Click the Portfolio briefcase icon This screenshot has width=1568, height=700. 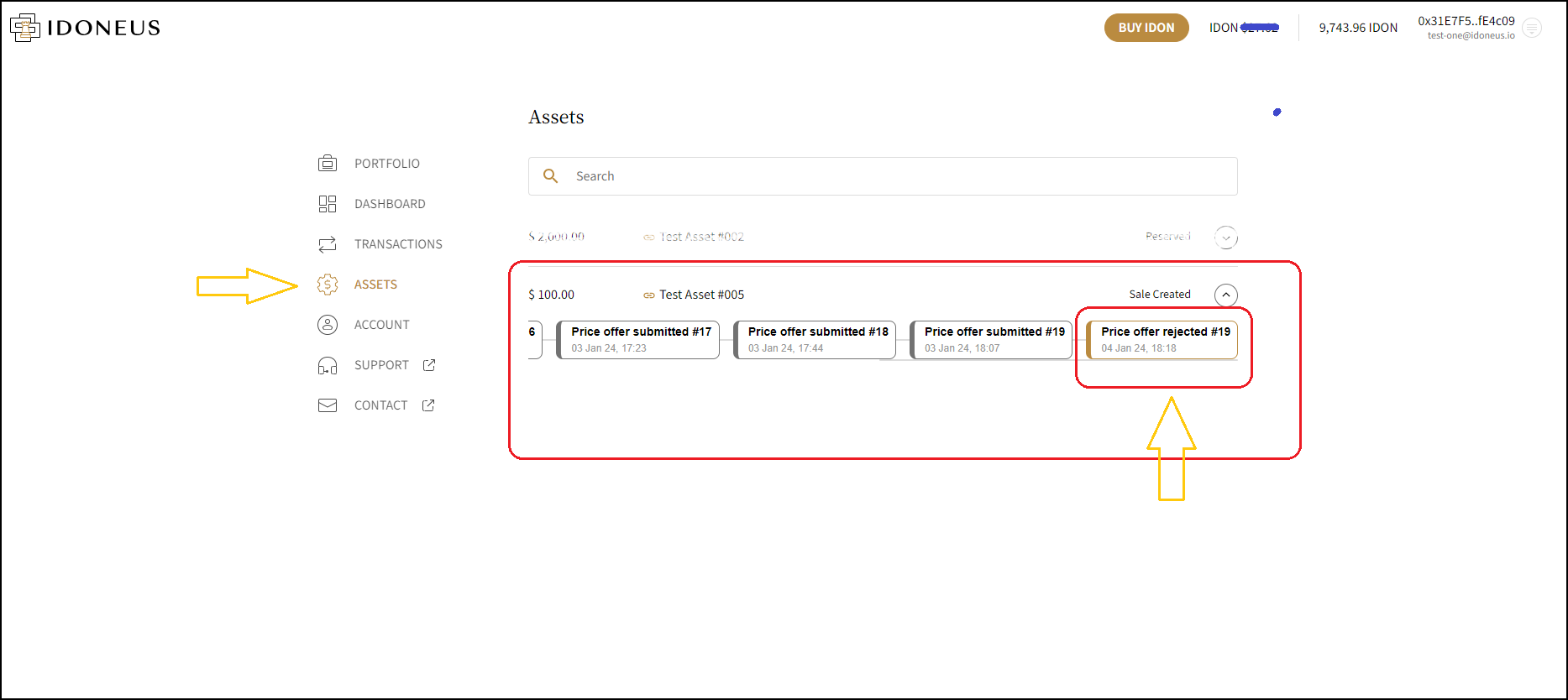328,164
